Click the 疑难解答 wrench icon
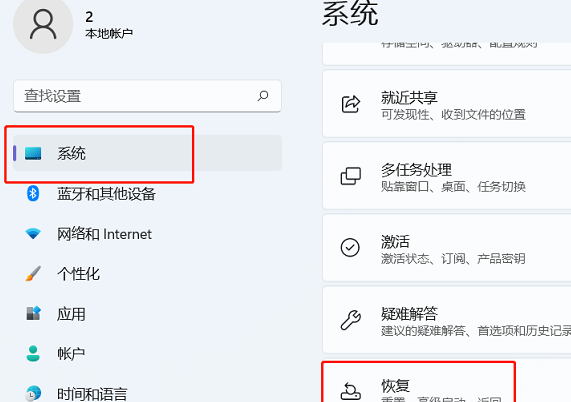Viewport: 571px width, 402px height. [x=350, y=320]
